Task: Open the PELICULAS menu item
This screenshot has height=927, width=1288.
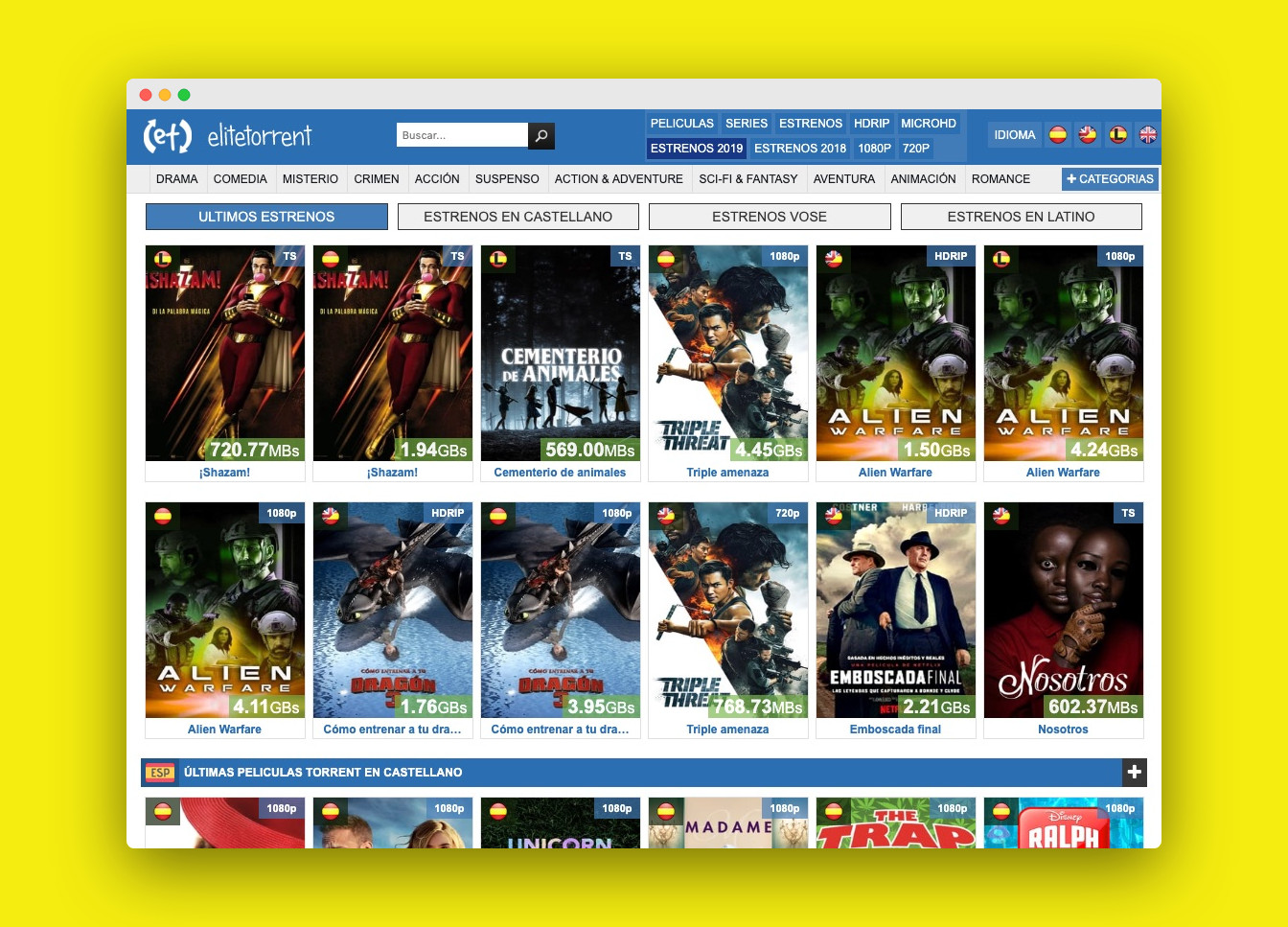Action: click(682, 124)
